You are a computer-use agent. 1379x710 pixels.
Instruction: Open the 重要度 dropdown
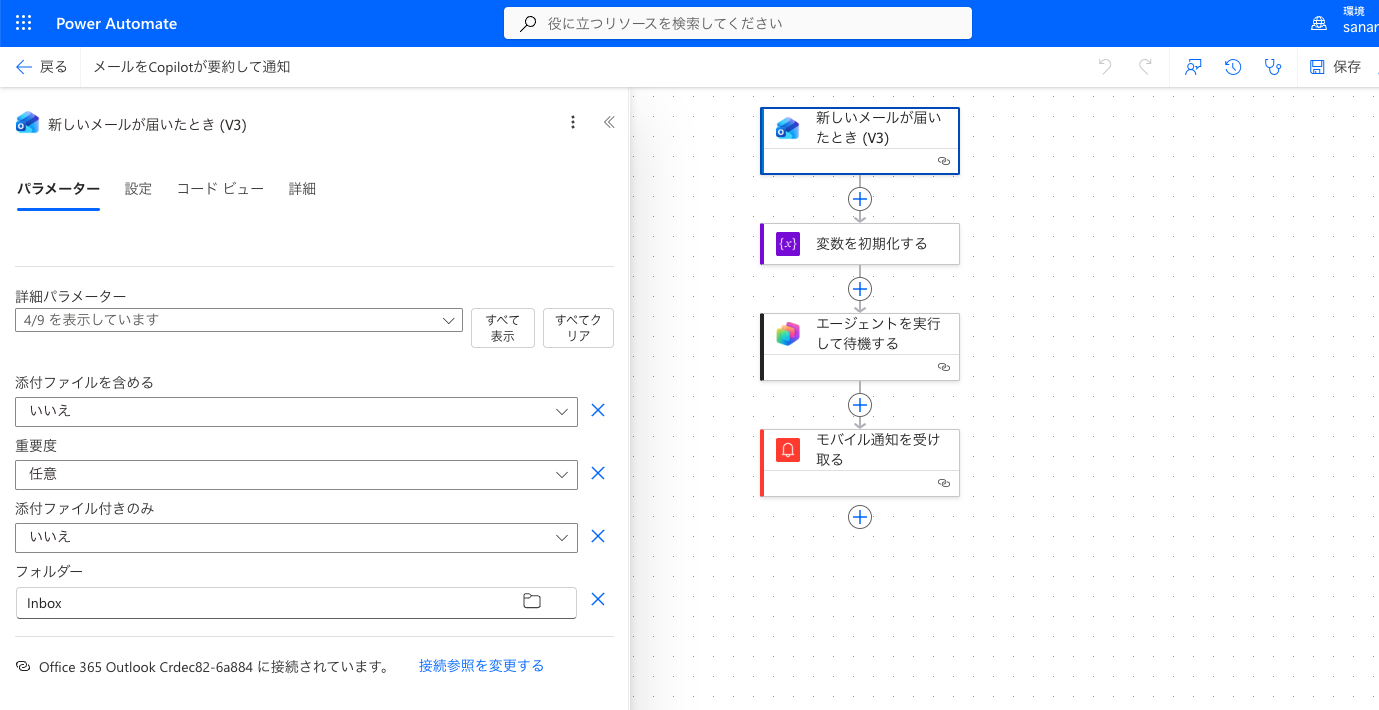click(296, 474)
